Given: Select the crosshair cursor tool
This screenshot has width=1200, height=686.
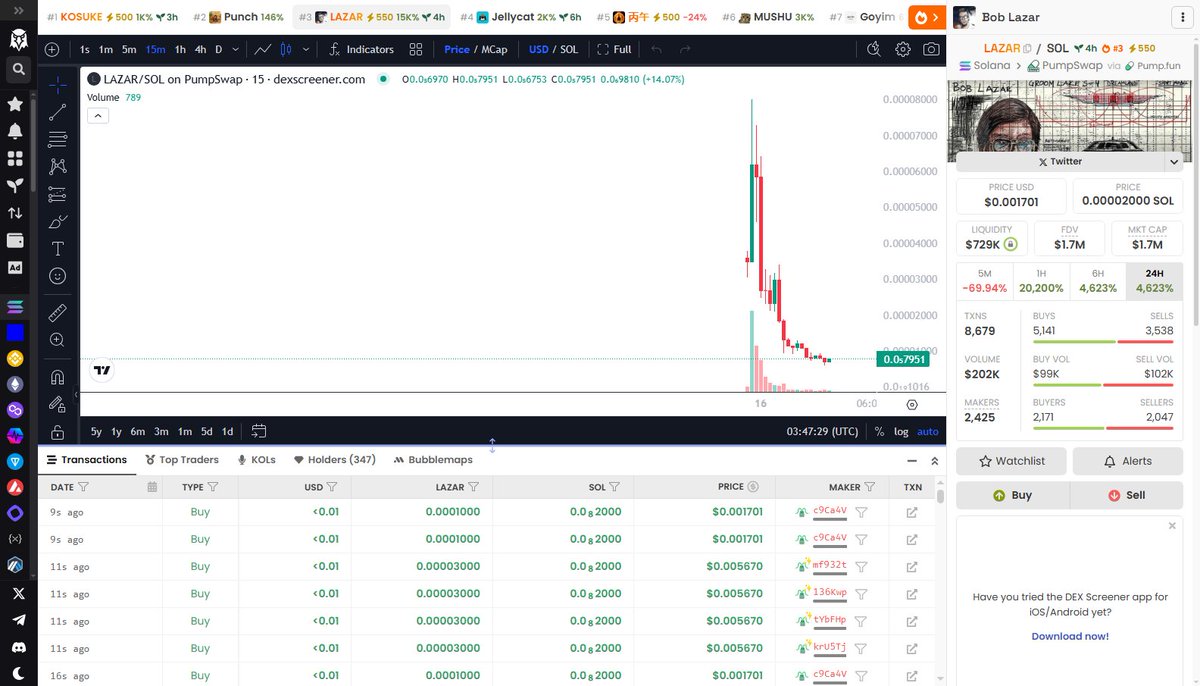Looking at the screenshot, I should [x=57, y=86].
